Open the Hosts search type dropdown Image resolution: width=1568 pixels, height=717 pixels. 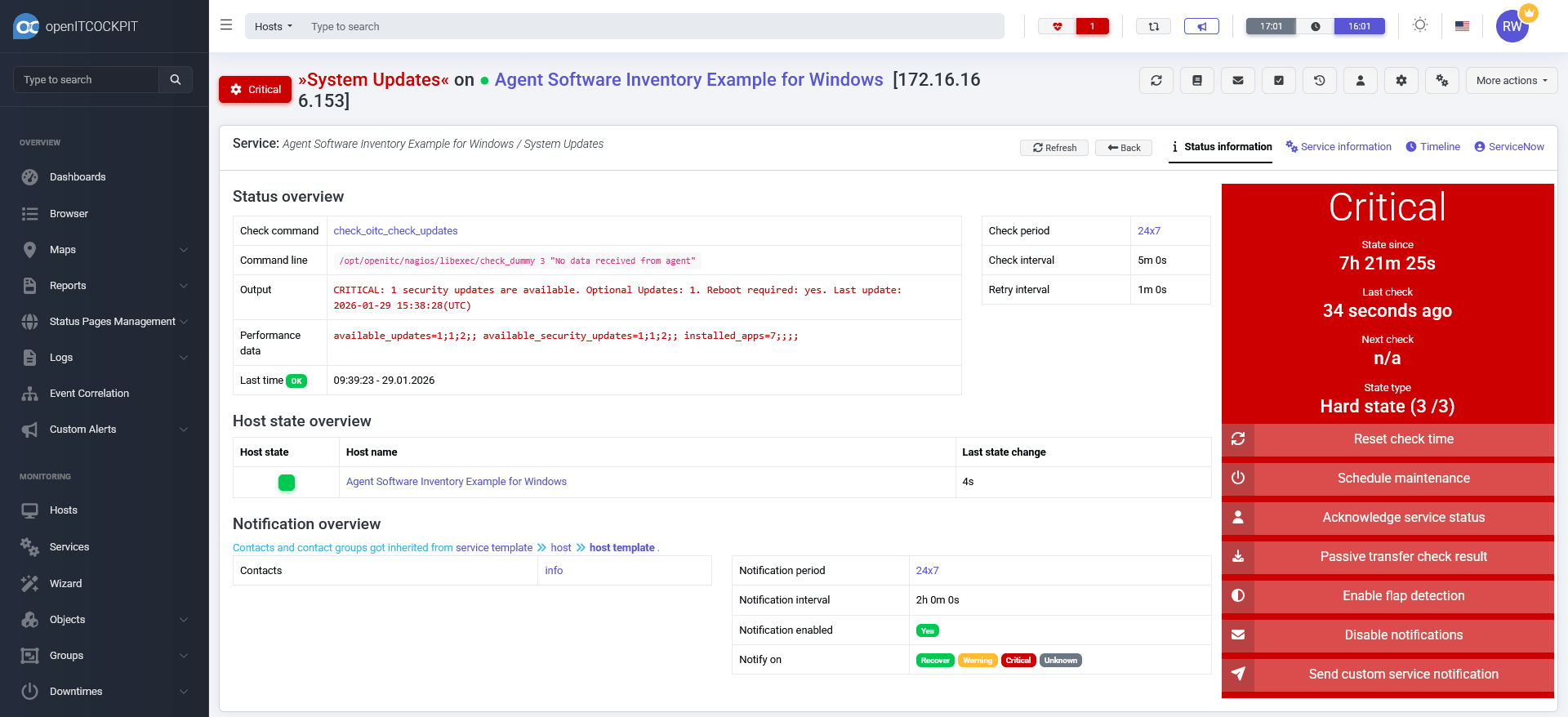pos(274,27)
